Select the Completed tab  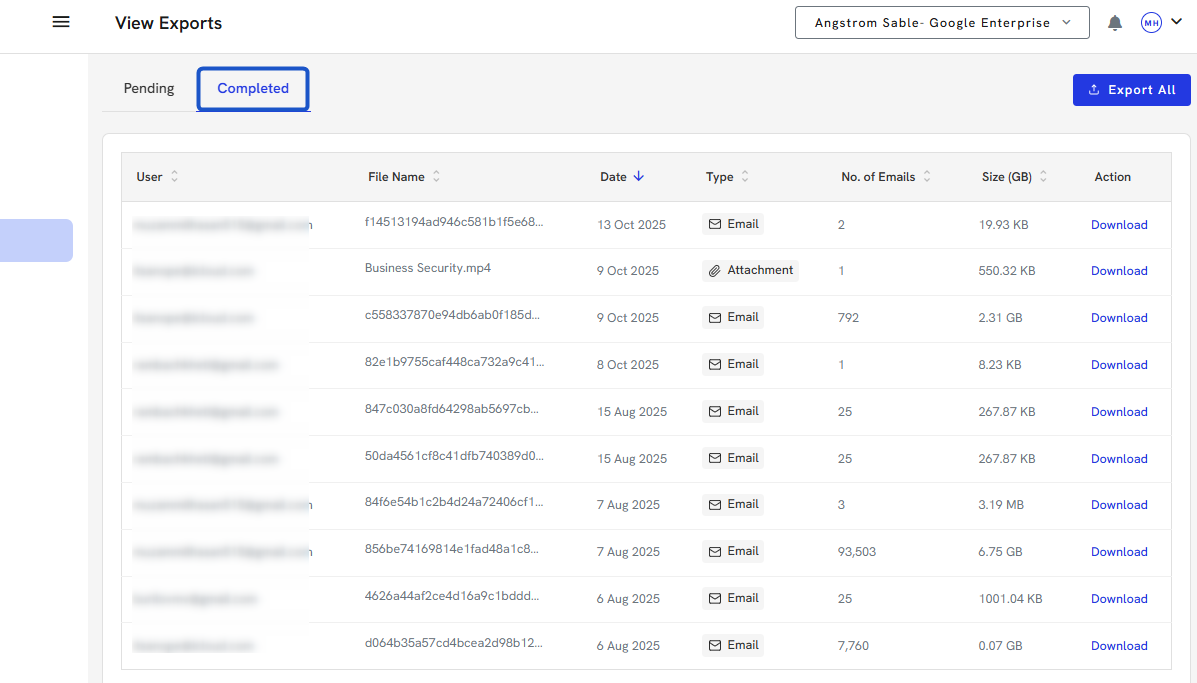coord(253,88)
